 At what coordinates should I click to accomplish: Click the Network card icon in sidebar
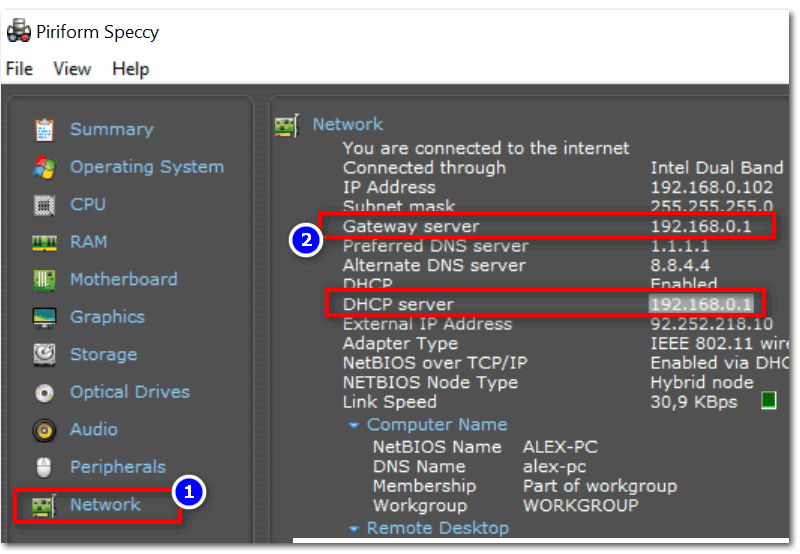click(x=44, y=505)
